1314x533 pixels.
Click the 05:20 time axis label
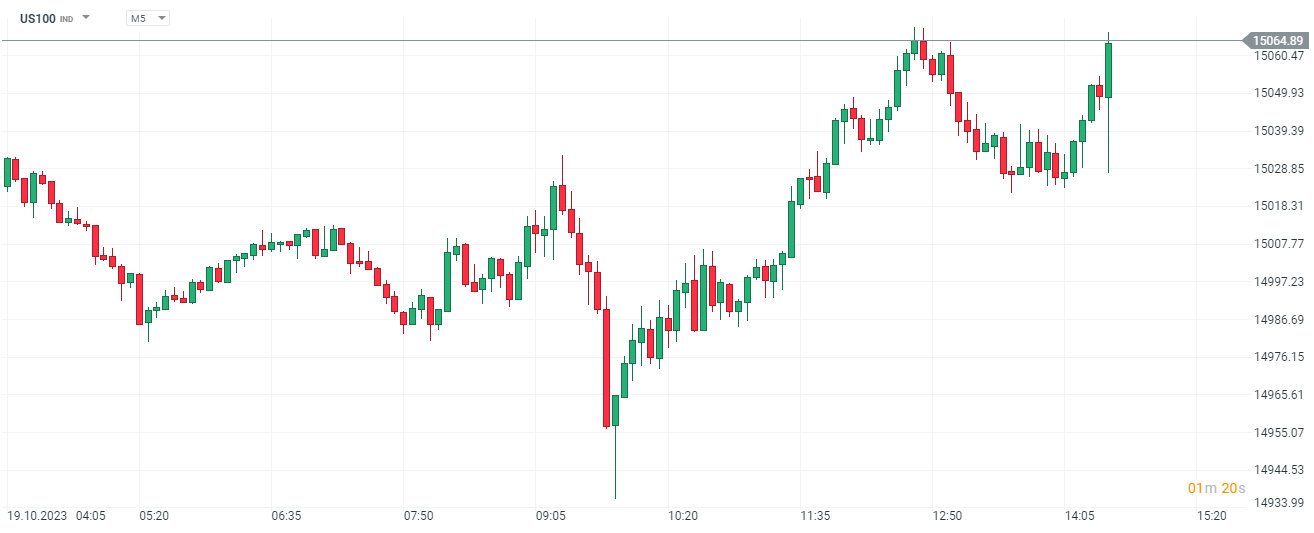click(x=154, y=516)
